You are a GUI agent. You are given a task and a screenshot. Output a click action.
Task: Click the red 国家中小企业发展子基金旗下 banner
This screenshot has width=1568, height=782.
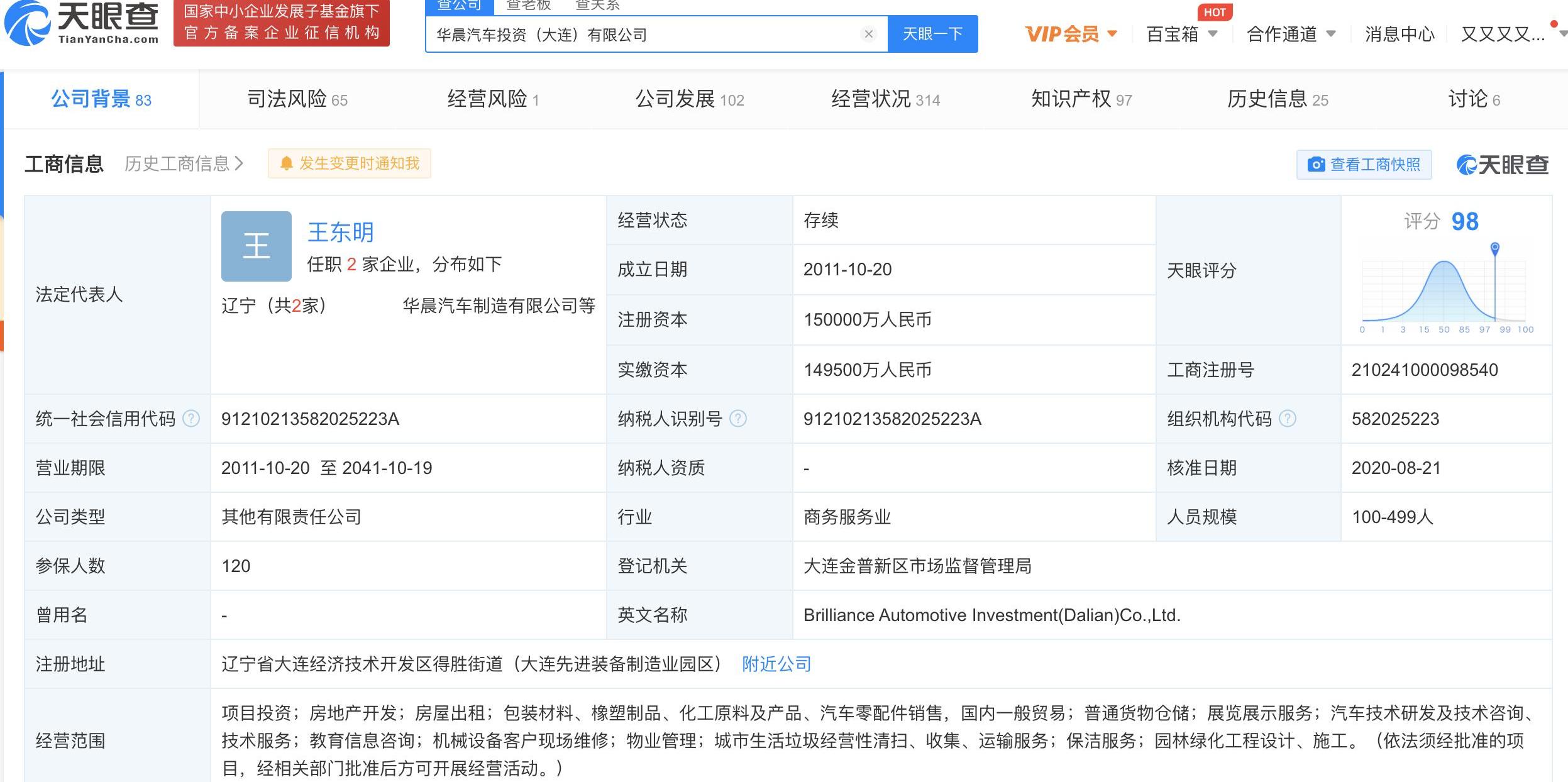point(282,23)
